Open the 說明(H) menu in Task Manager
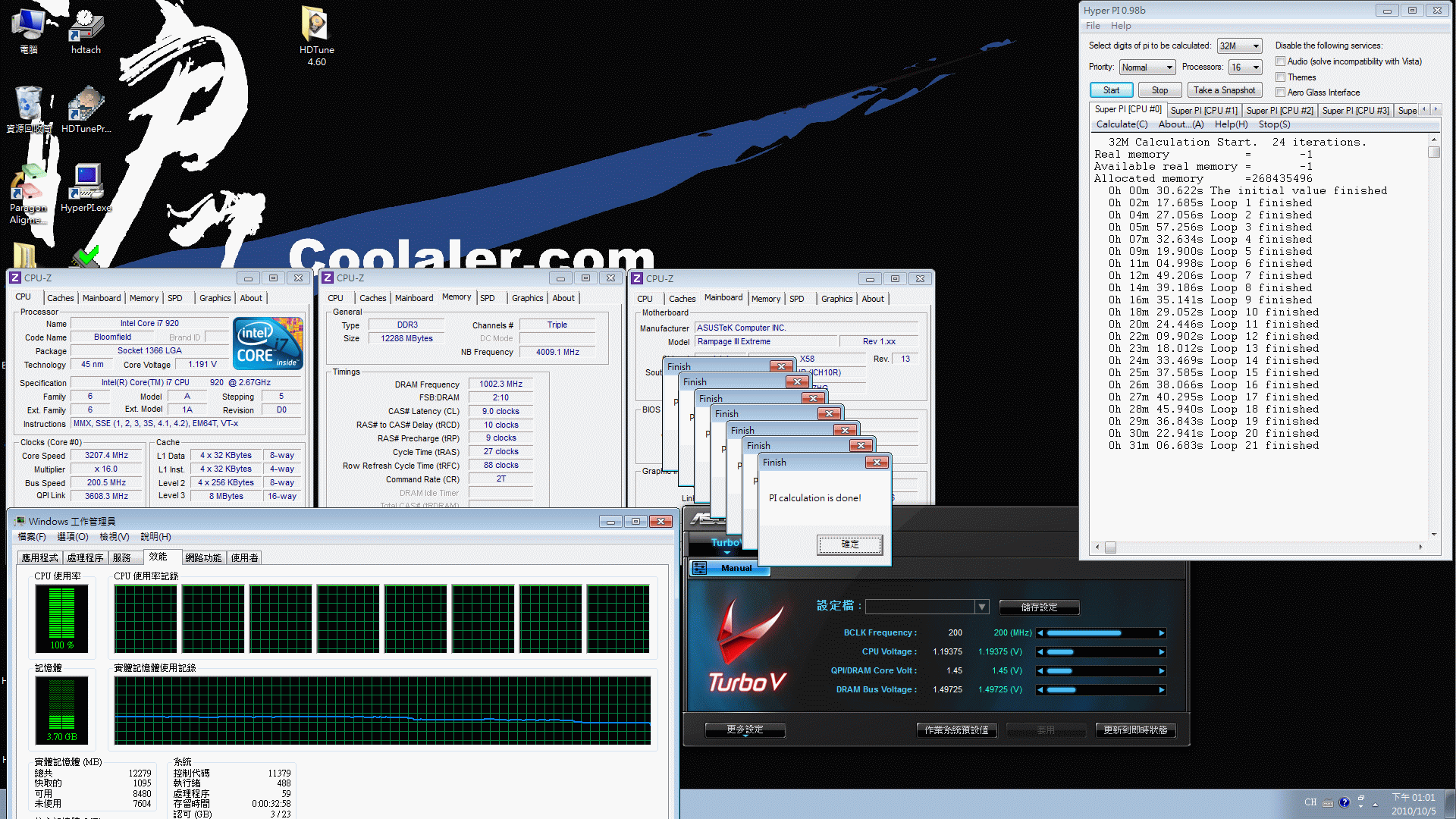 coord(155,537)
